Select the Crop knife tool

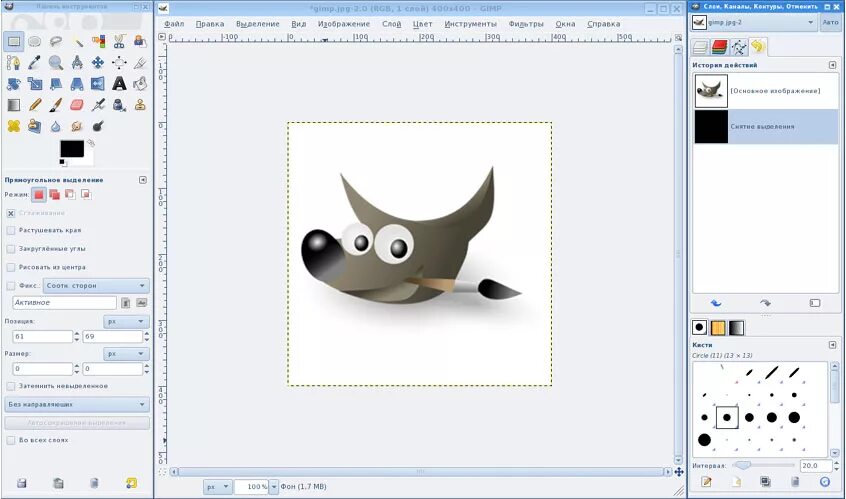140,63
